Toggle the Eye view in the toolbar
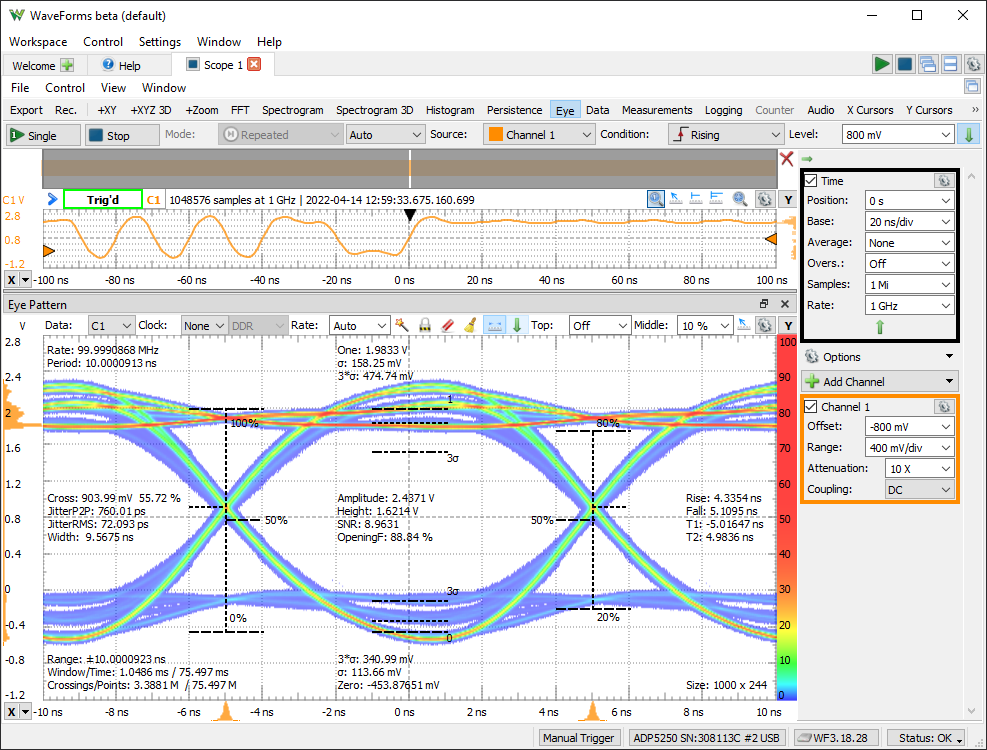This screenshot has width=987, height=750. (x=565, y=110)
